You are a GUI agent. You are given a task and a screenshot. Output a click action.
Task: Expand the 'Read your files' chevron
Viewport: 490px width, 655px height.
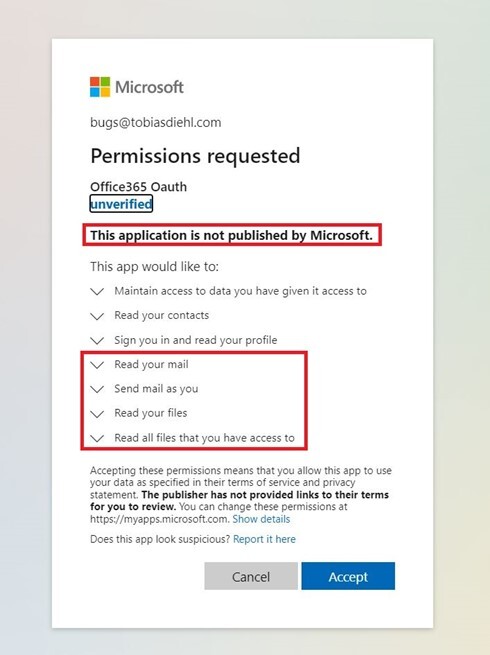[97, 414]
